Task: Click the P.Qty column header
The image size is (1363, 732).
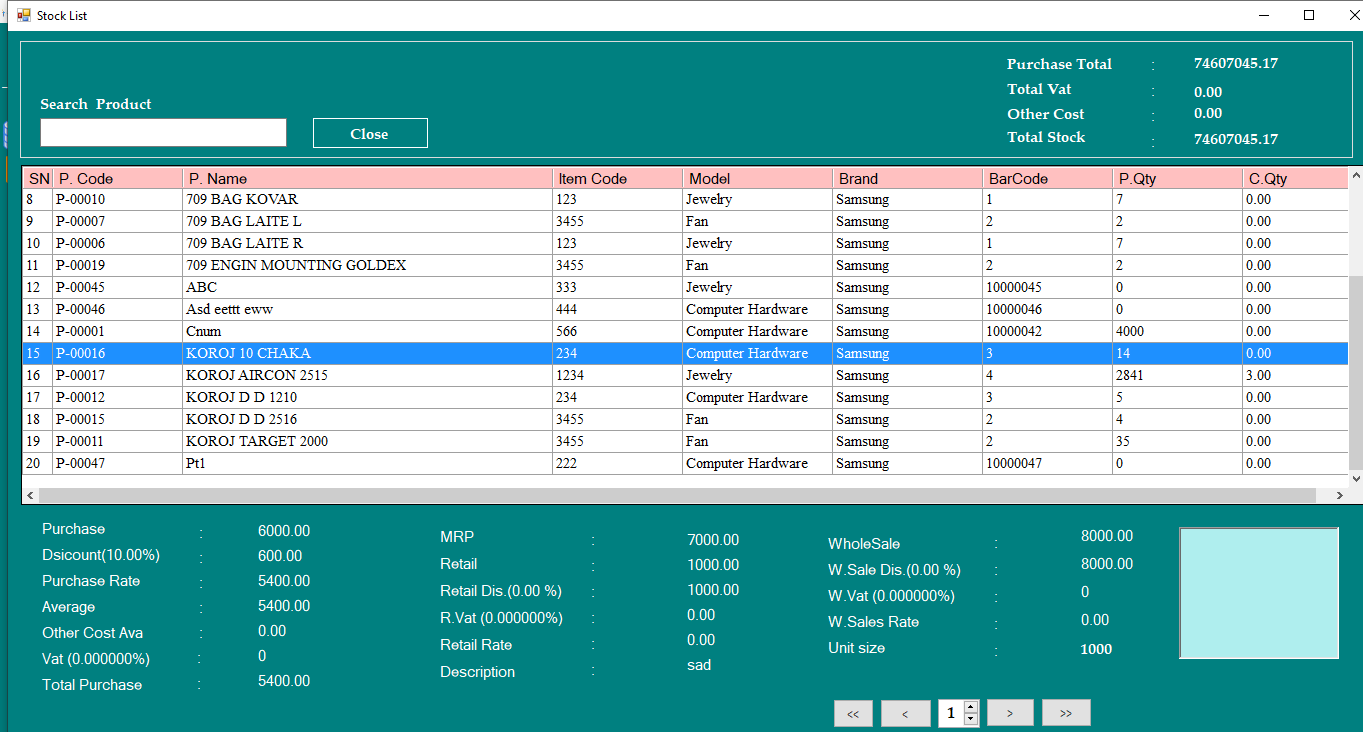Action: point(1175,177)
